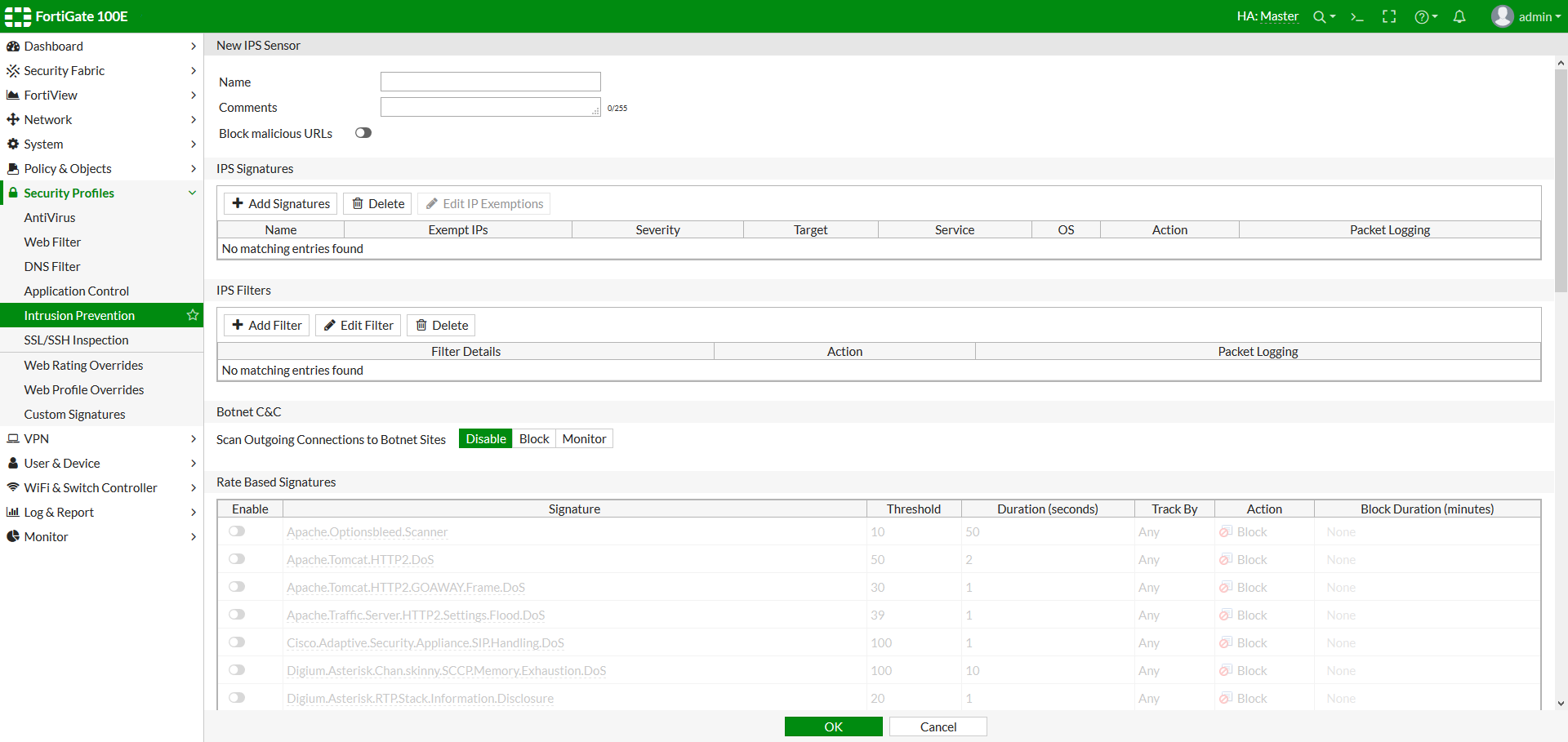This screenshot has height=742, width=1568.
Task: Click the HA: Master status link
Action: click(x=1267, y=16)
